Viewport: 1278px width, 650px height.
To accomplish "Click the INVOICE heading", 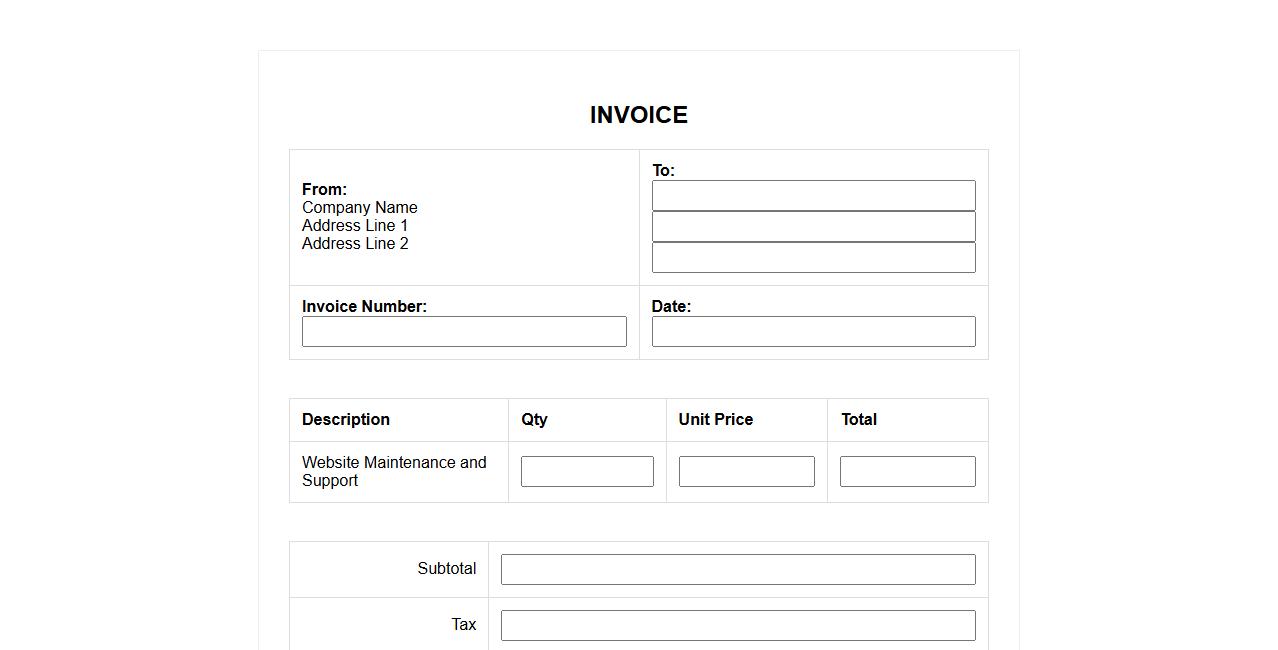I will coord(638,115).
